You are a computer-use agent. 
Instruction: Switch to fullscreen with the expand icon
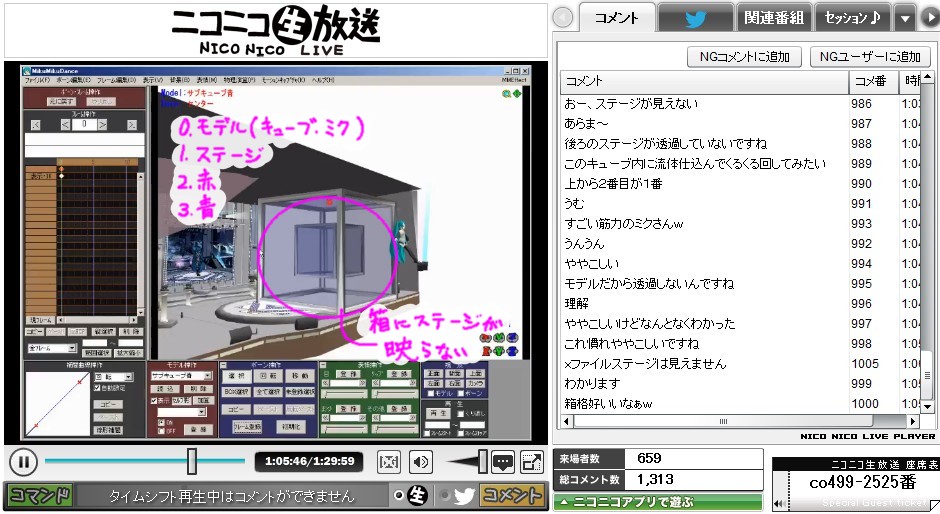(x=532, y=462)
